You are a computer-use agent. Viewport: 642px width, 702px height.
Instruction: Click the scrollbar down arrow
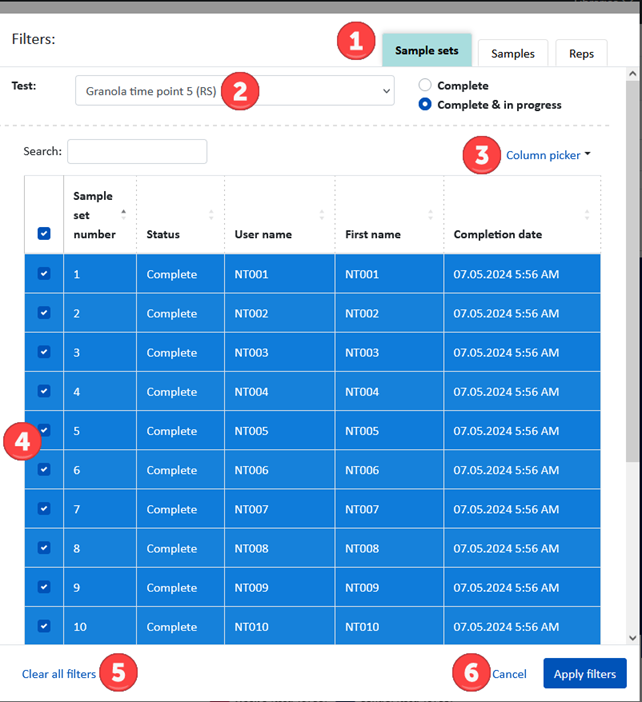coord(633,638)
